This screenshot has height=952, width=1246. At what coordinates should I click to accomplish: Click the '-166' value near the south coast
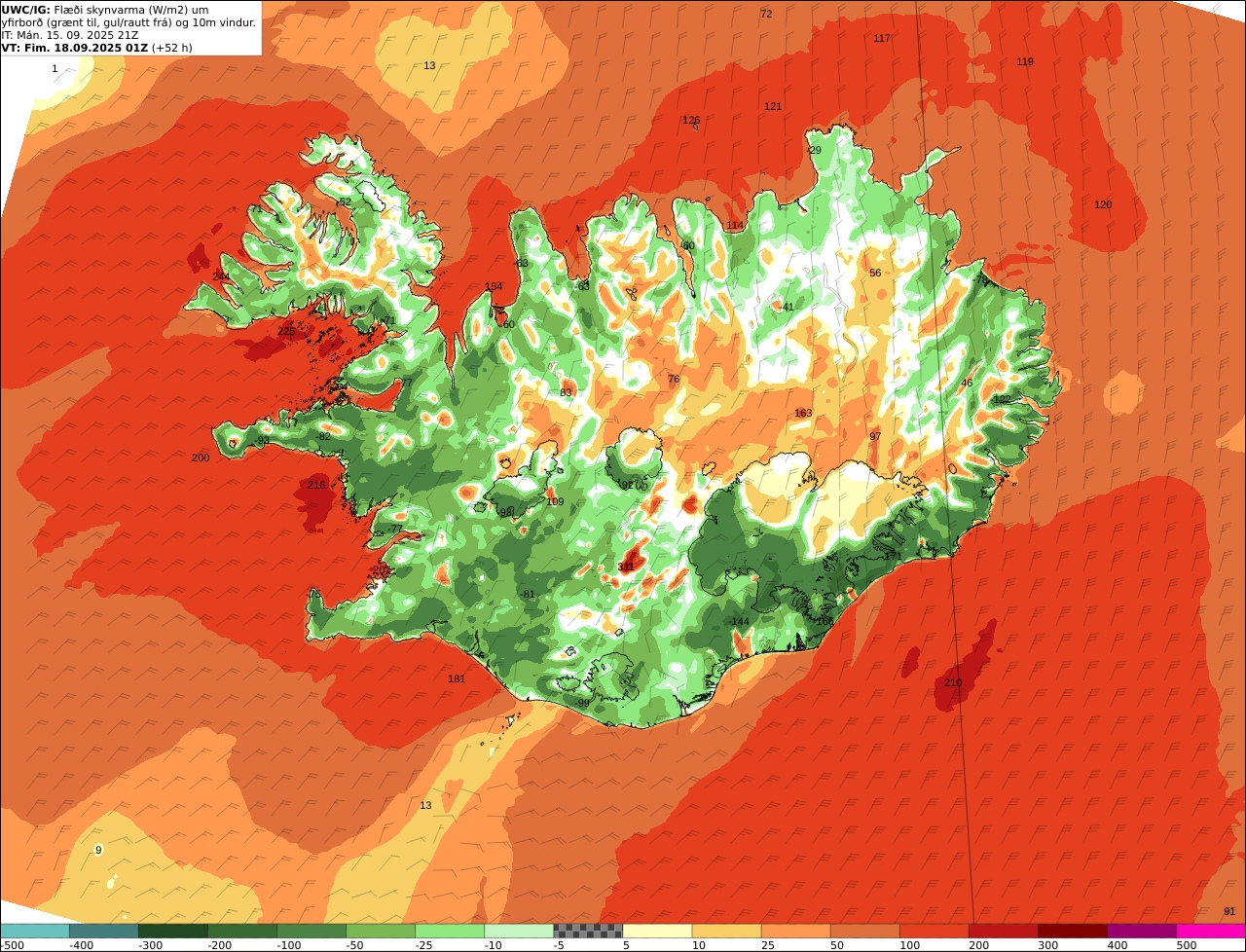coord(824,621)
